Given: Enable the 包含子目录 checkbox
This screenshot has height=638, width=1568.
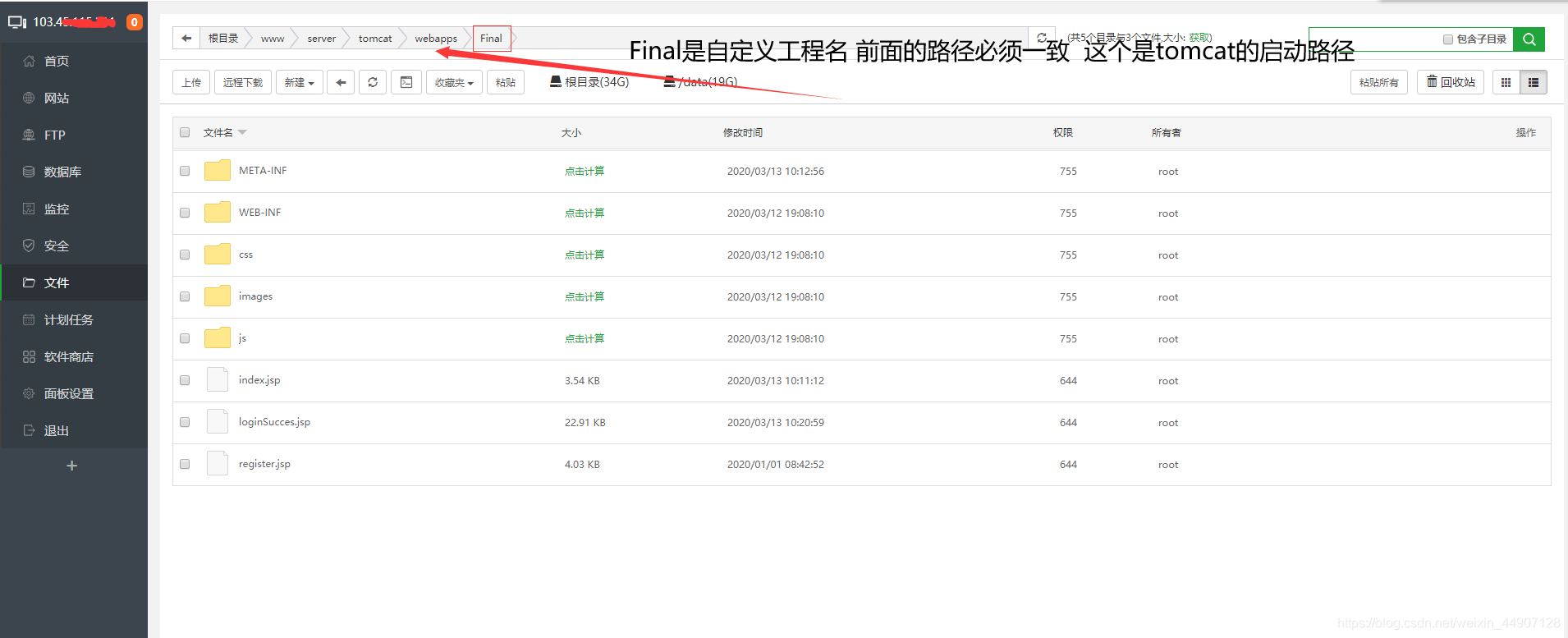Looking at the screenshot, I should (x=1448, y=39).
